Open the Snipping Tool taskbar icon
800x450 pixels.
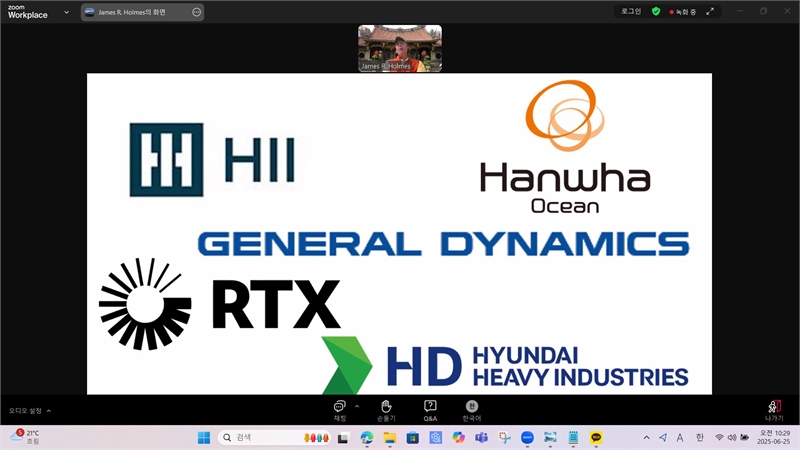click(505, 438)
